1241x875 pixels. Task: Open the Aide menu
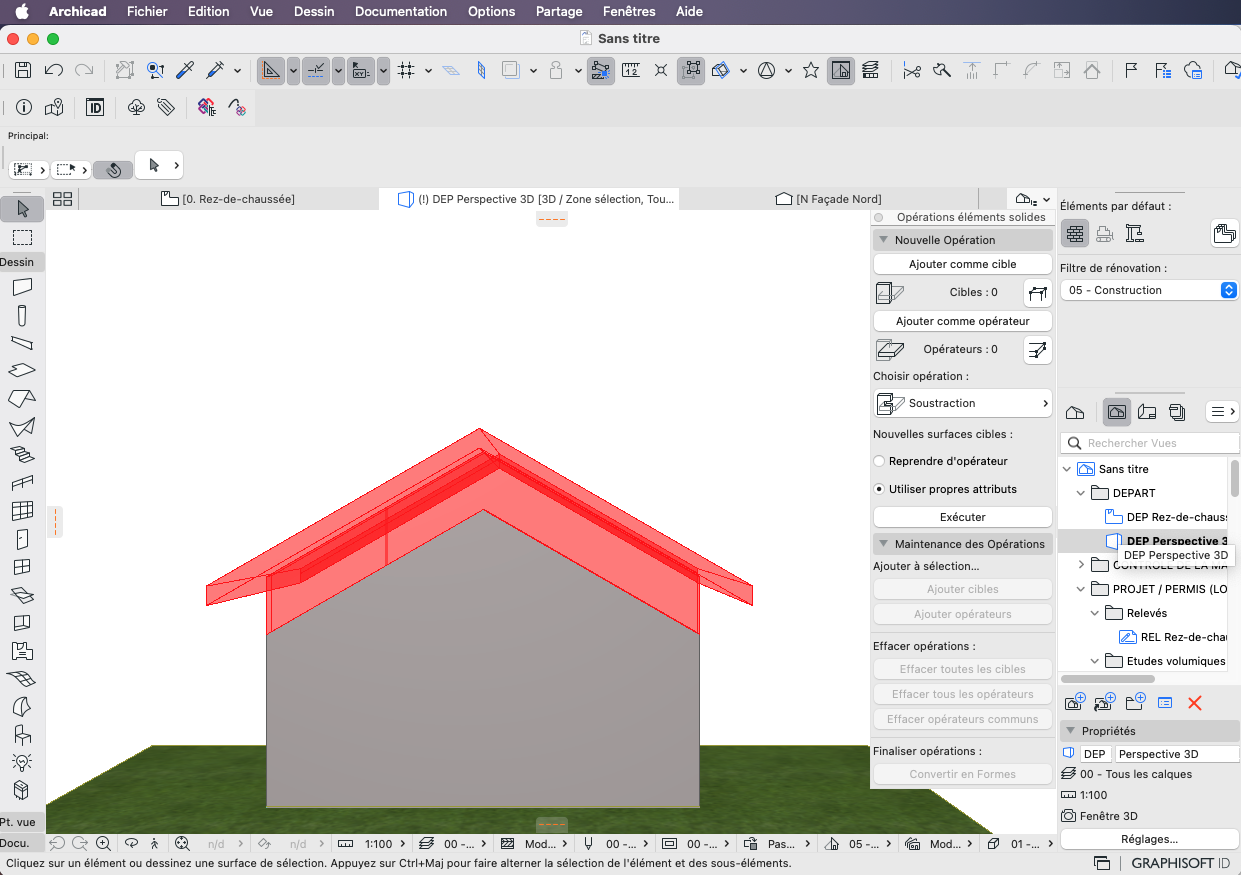tap(689, 11)
